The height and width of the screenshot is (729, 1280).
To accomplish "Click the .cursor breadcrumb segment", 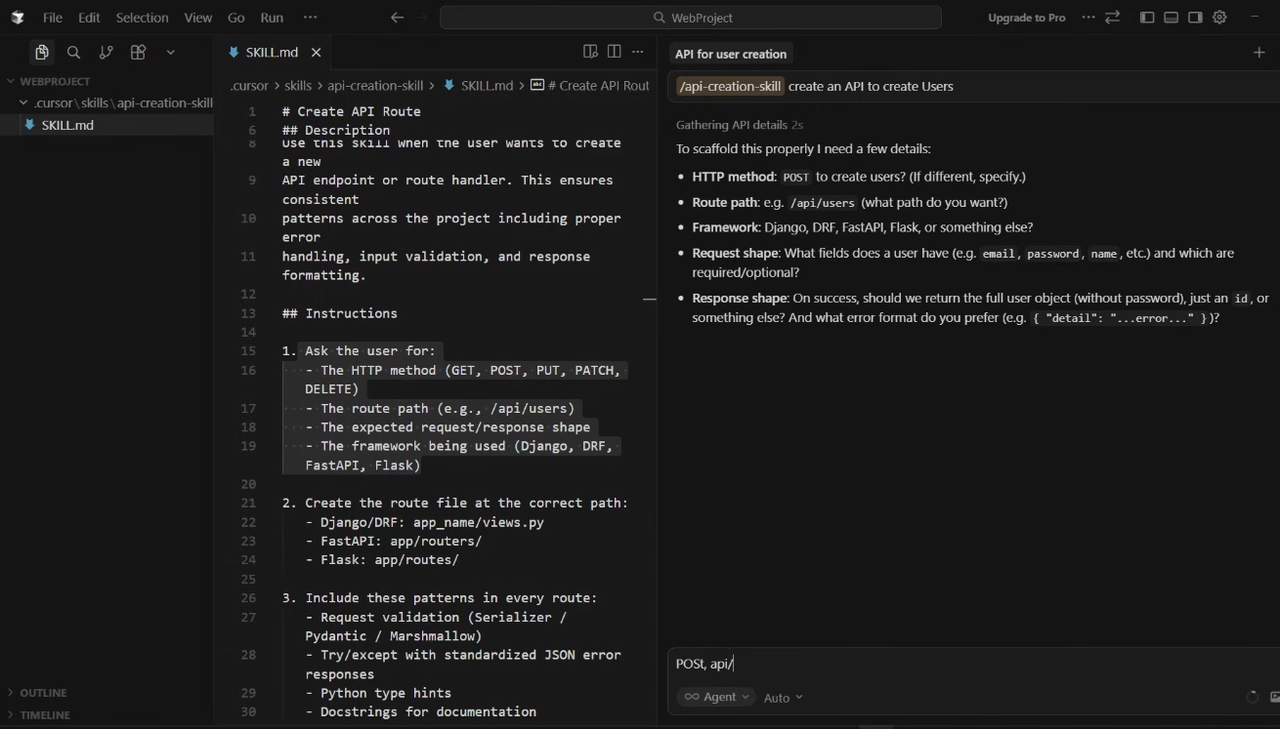I will [x=249, y=86].
